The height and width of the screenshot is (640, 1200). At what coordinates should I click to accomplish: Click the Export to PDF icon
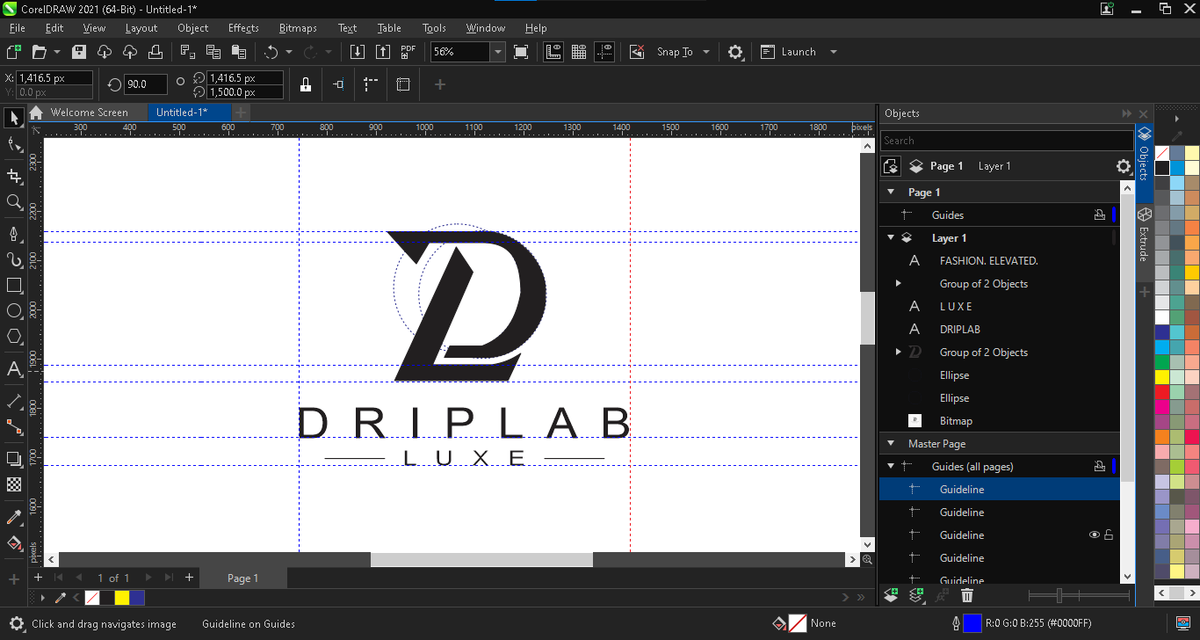(408, 52)
